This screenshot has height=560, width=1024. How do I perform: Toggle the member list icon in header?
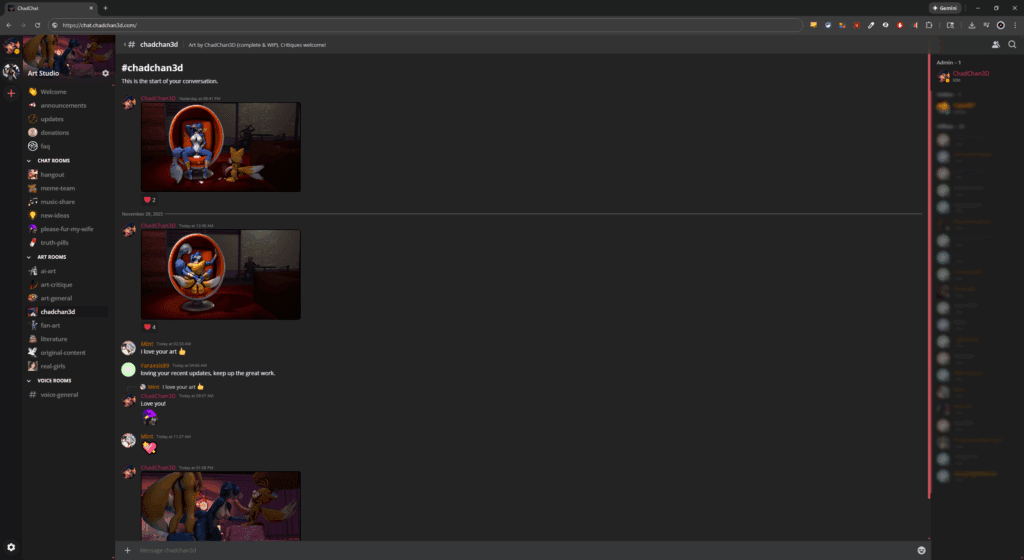tap(995, 45)
